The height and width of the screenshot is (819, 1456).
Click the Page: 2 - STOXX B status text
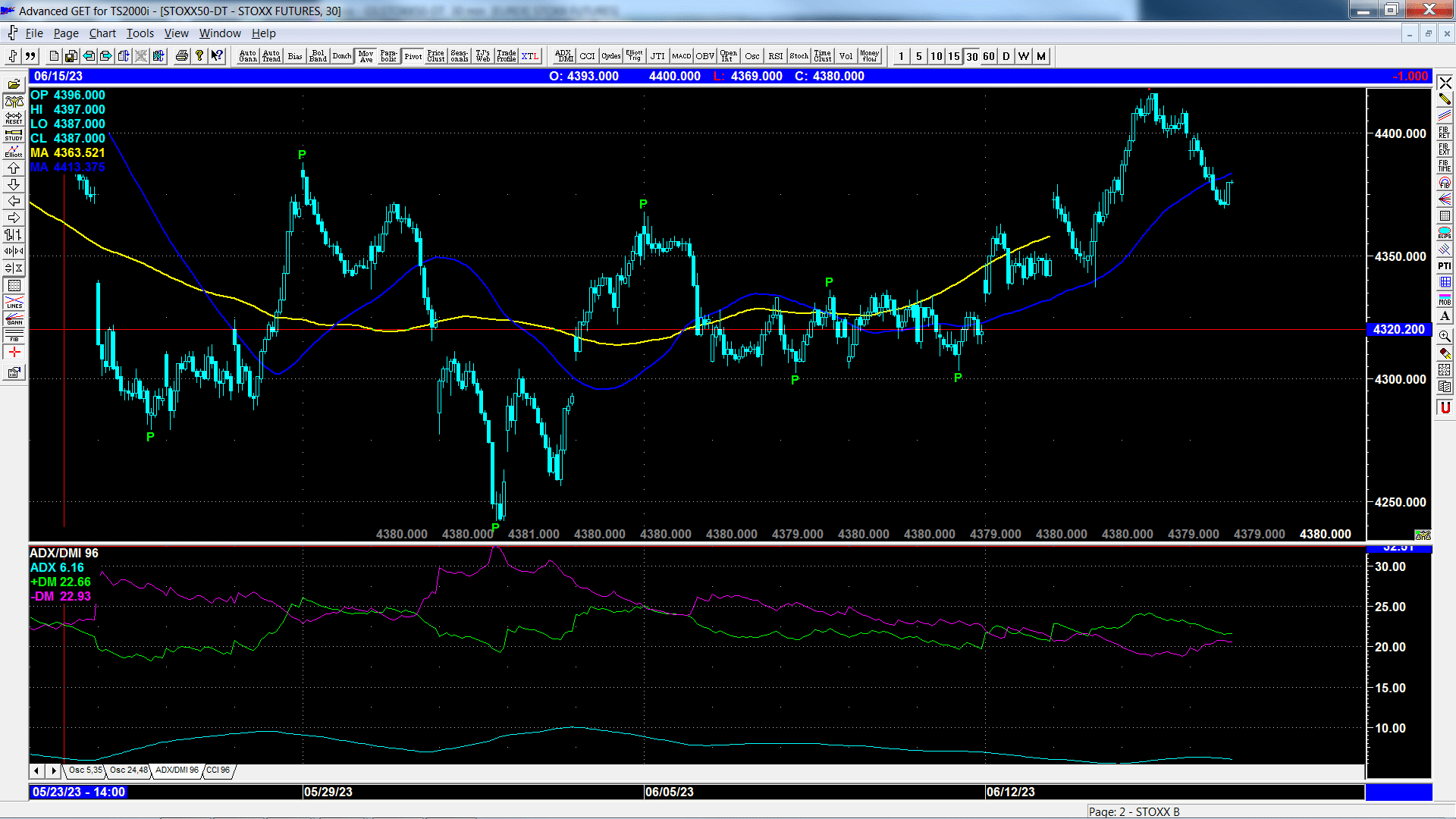(1134, 811)
